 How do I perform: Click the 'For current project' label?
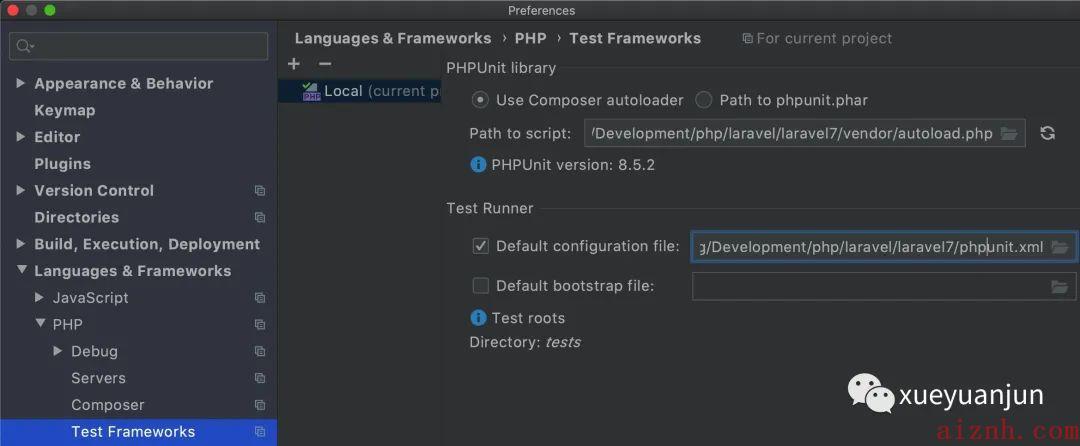coord(824,39)
